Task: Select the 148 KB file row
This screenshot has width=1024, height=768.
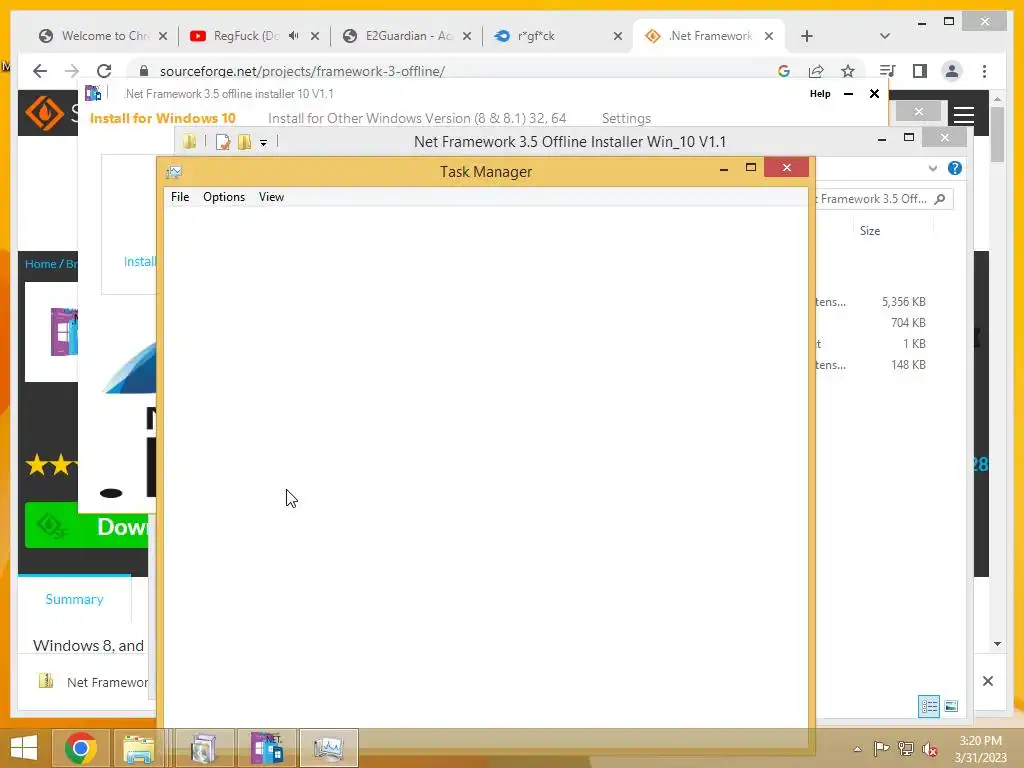Action: pos(871,364)
